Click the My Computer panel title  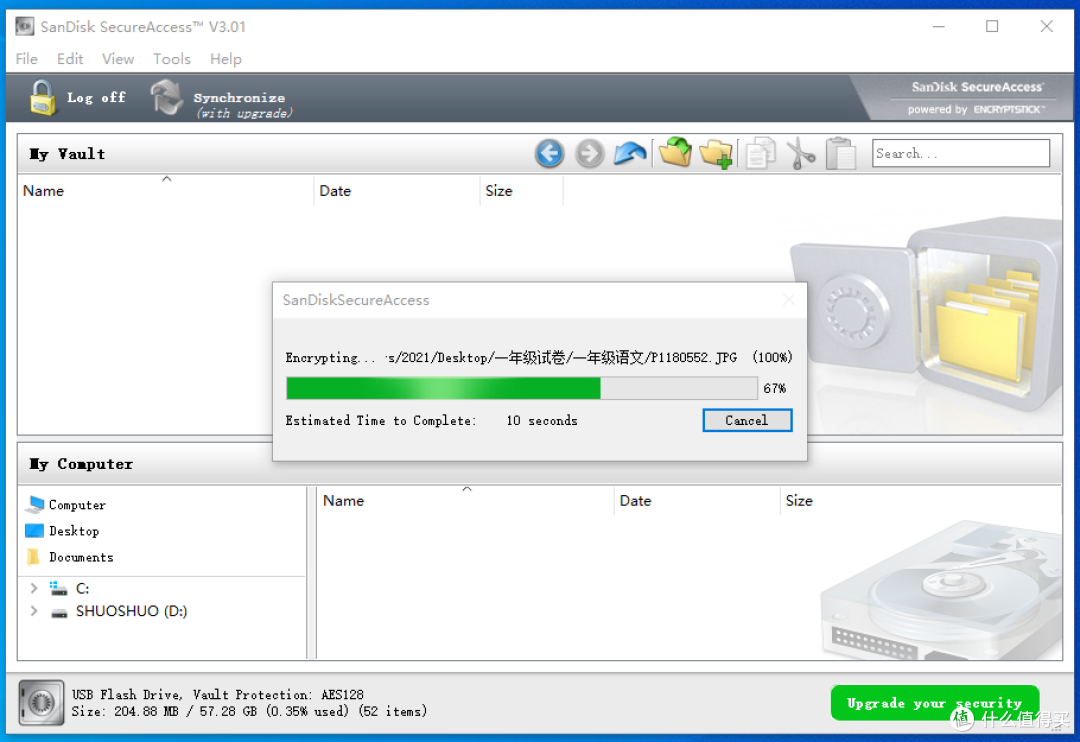tap(81, 464)
